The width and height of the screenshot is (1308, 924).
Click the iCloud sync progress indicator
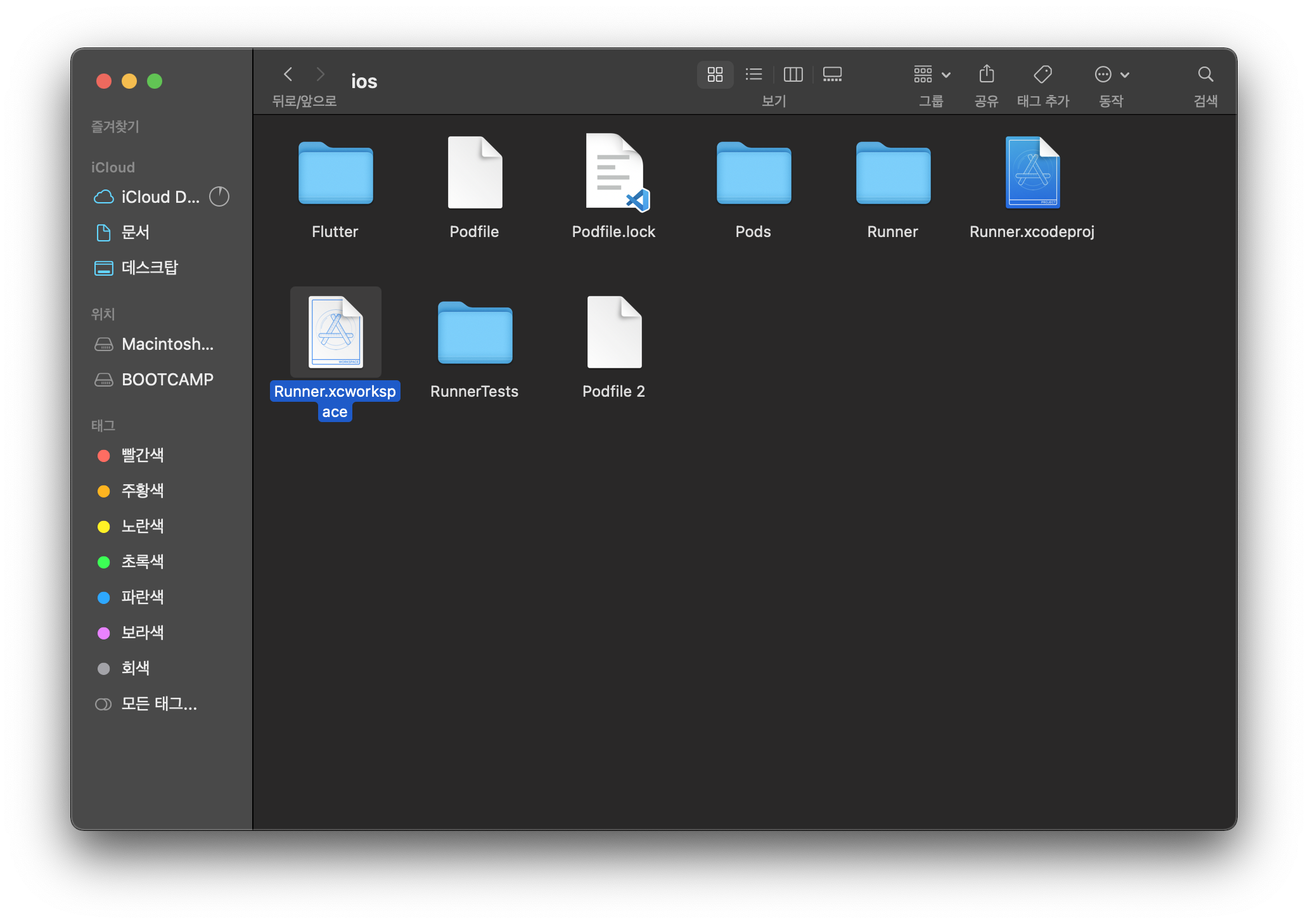219,196
